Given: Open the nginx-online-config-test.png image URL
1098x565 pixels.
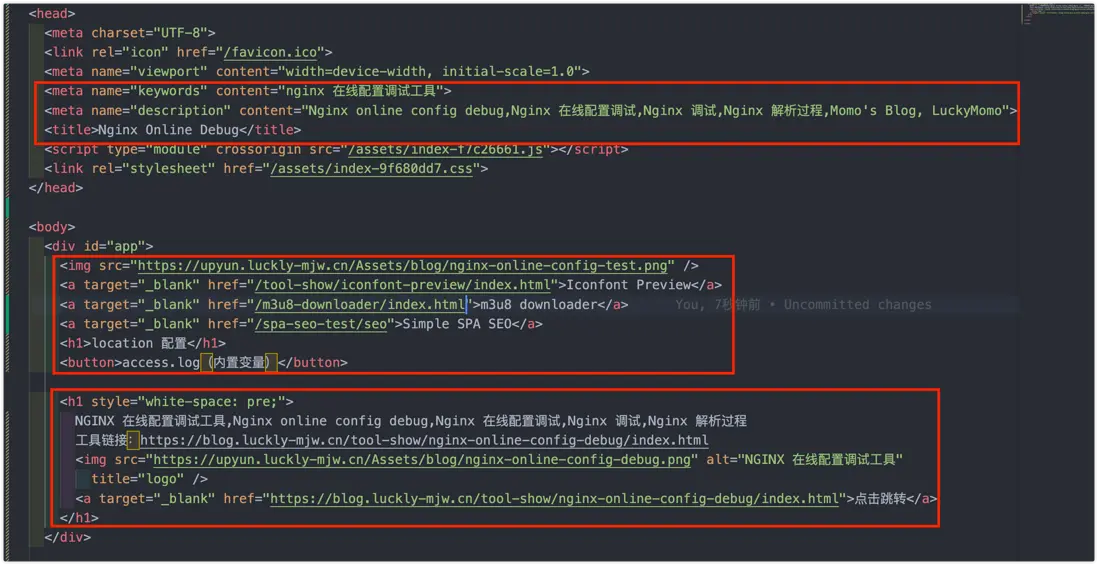Looking at the screenshot, I should pos(407,265).
